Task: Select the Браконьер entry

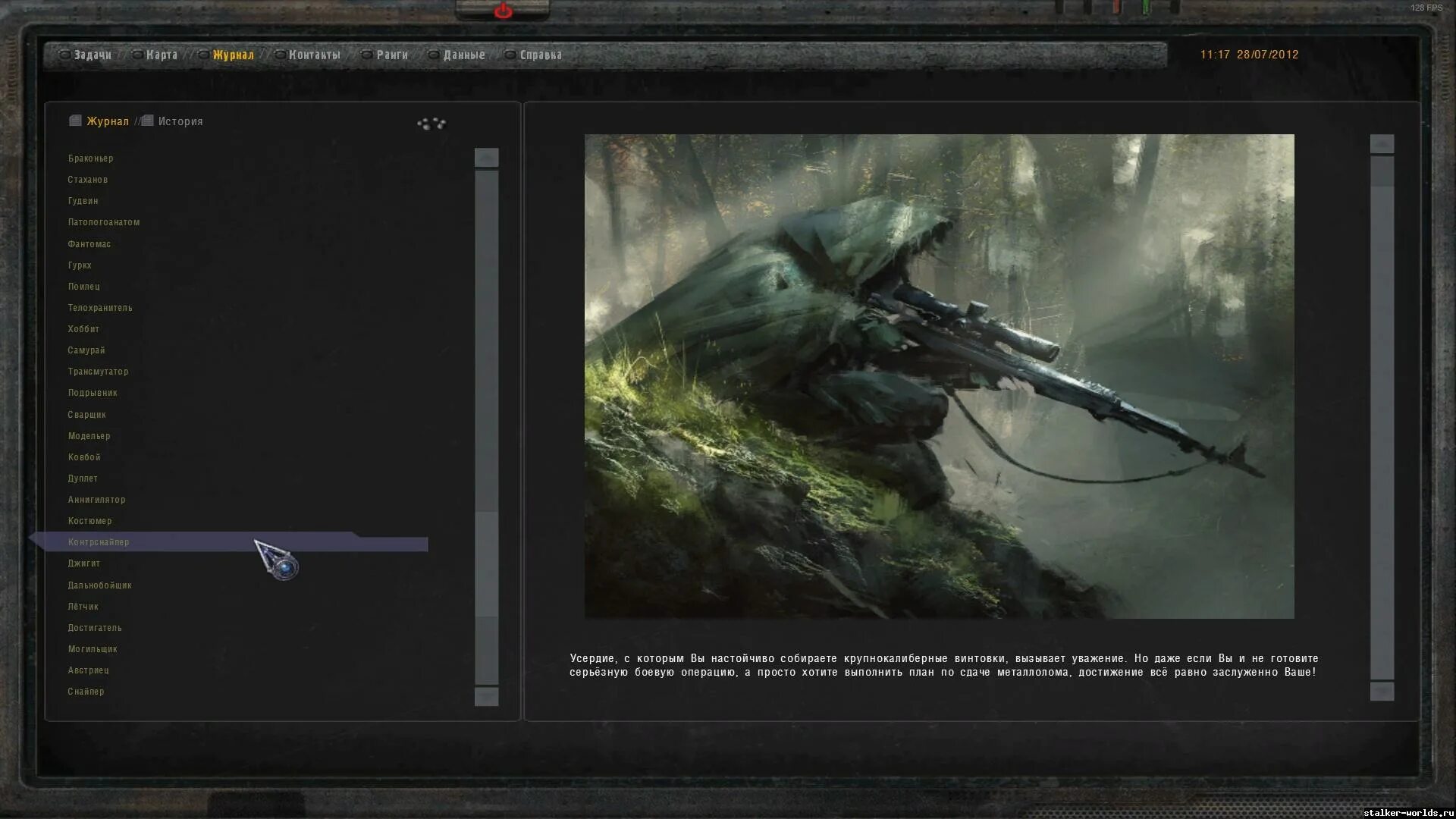Action: click(x=90, y=158)
